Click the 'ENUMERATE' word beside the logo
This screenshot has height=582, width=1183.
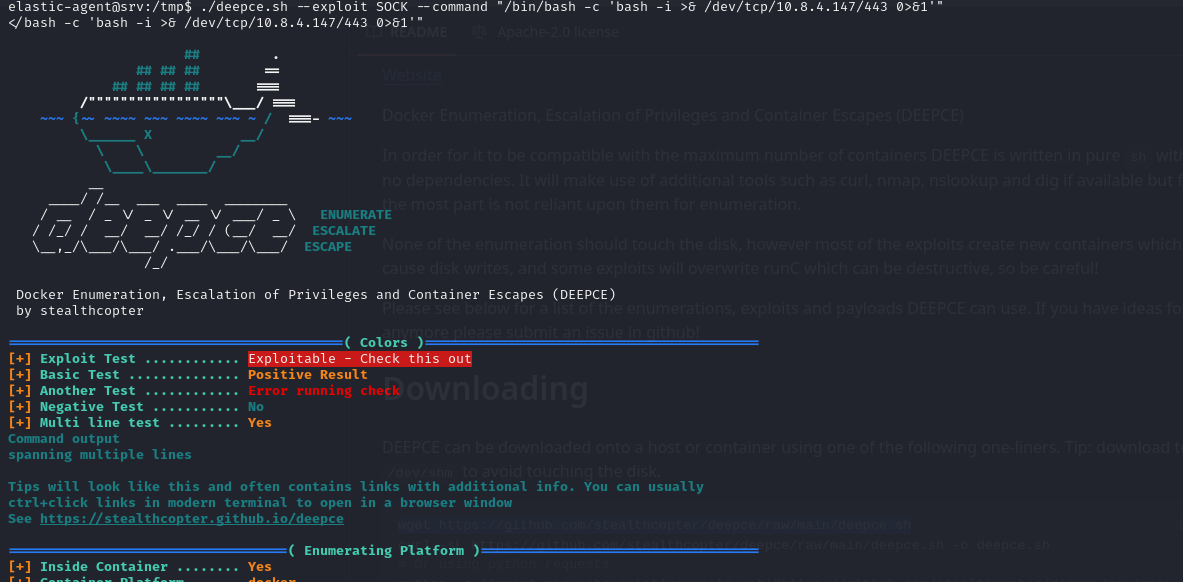point(355,214)
